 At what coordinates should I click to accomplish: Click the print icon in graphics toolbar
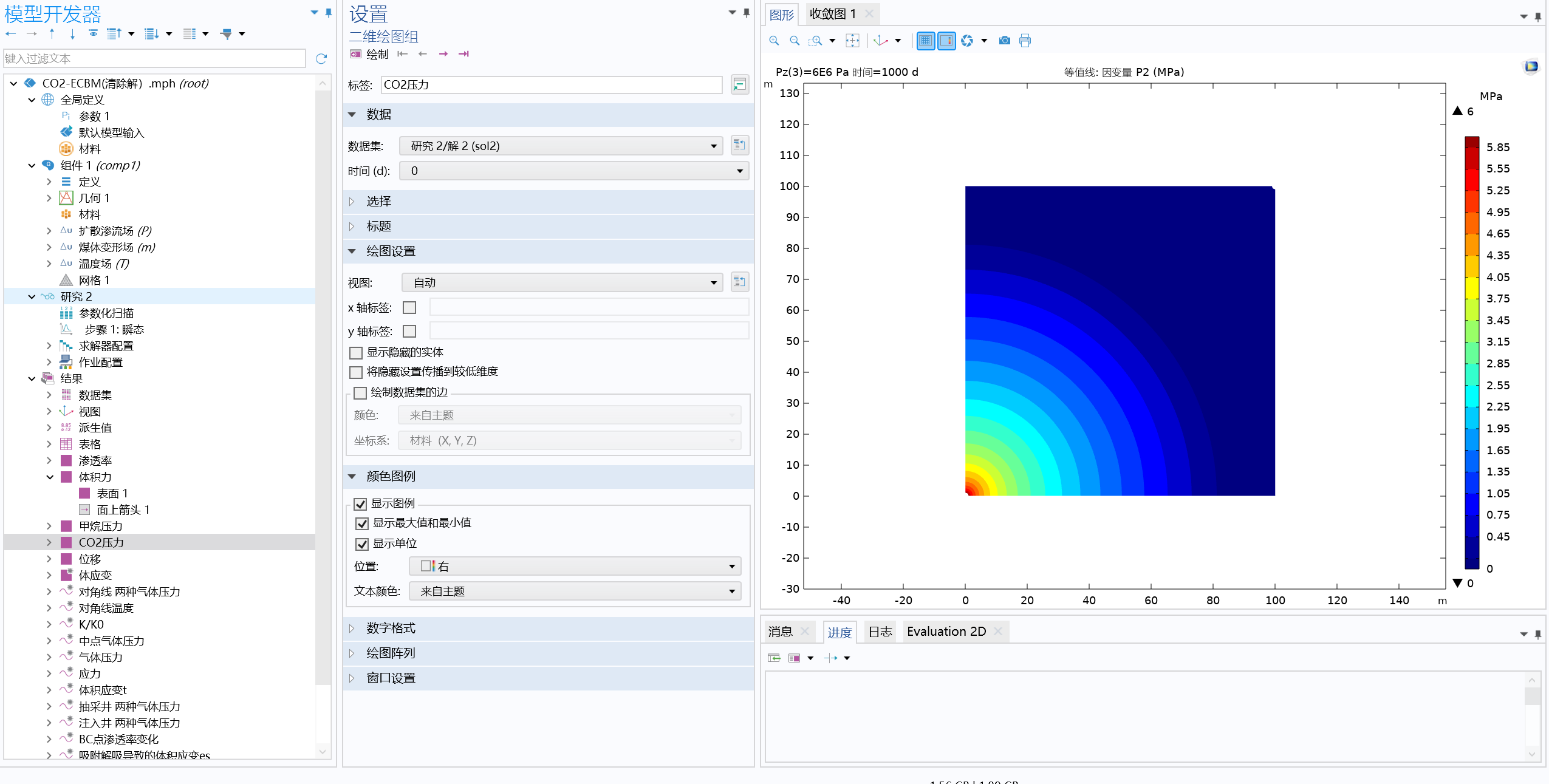click(x=1025, y=41)
